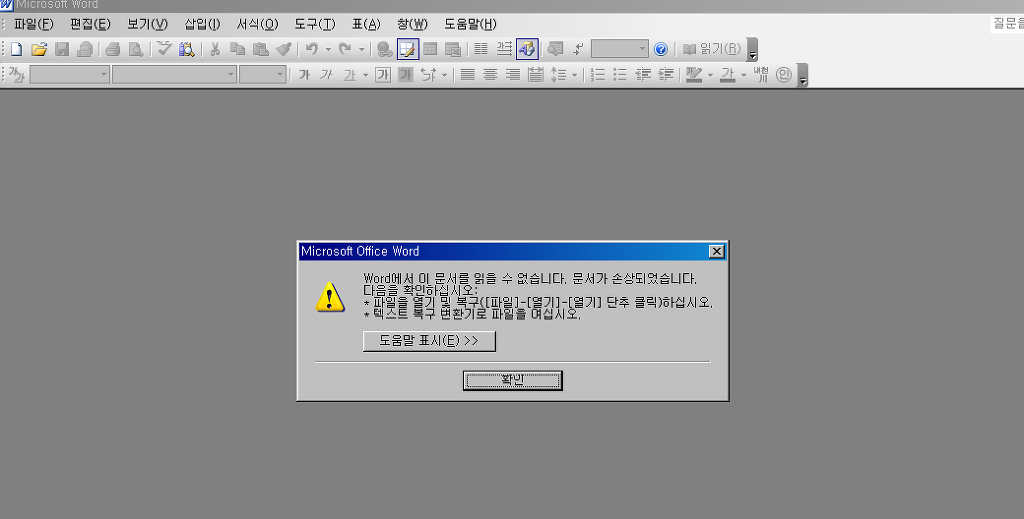Viewport: 1024px width, 519px height.
Task: Run spelling and grammar check icon
Action: (x=164, y=49)
